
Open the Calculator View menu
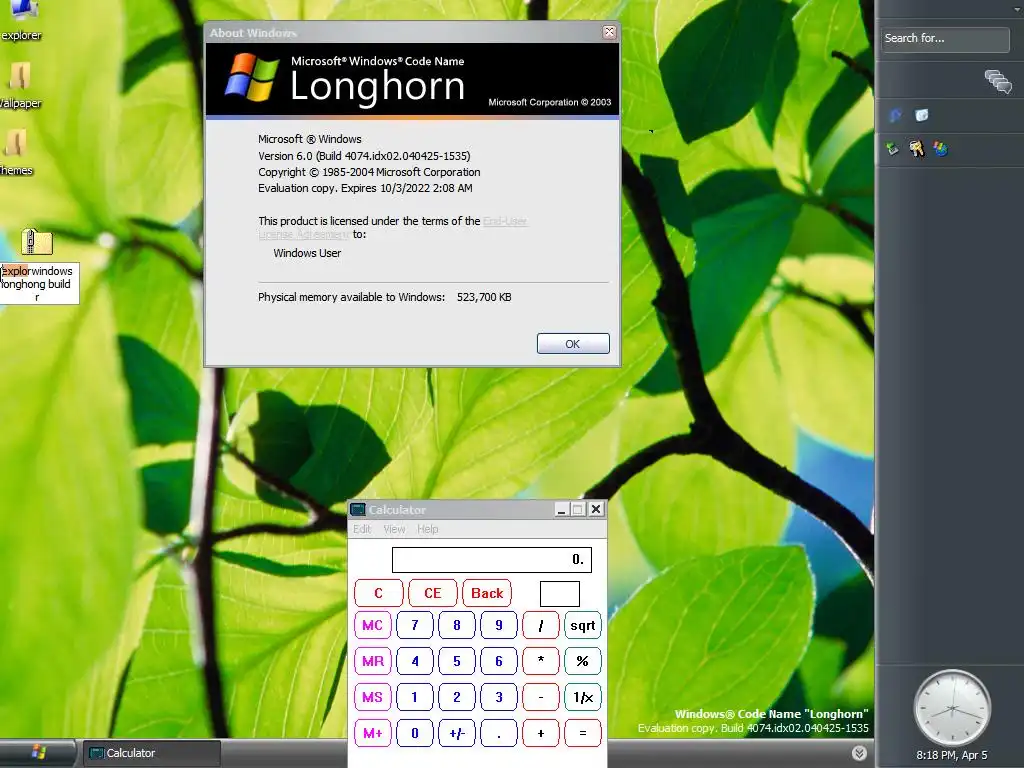394,529
